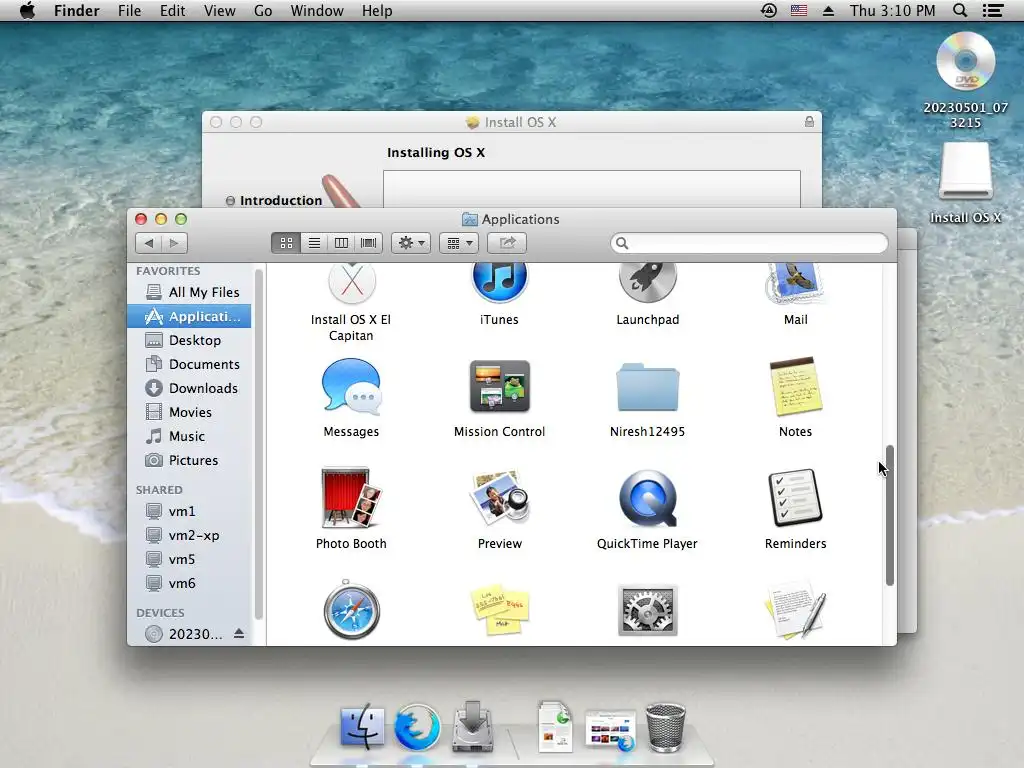The height and width of the screenshot is (768, 1024).
Task: Select Music in the sidebar
Action: click(189, 436)
